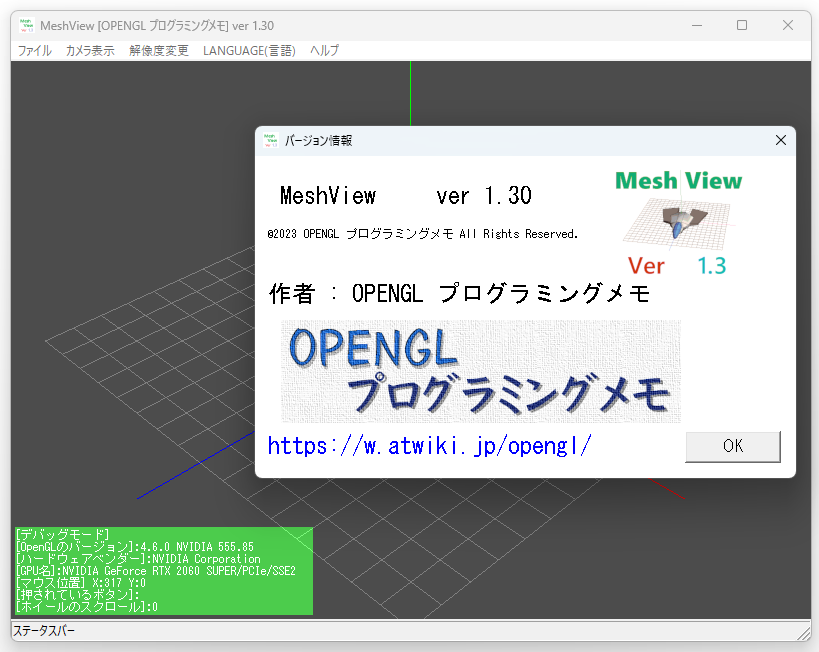
Task: Maximize the MeshView main window
Action: (742, 25)
